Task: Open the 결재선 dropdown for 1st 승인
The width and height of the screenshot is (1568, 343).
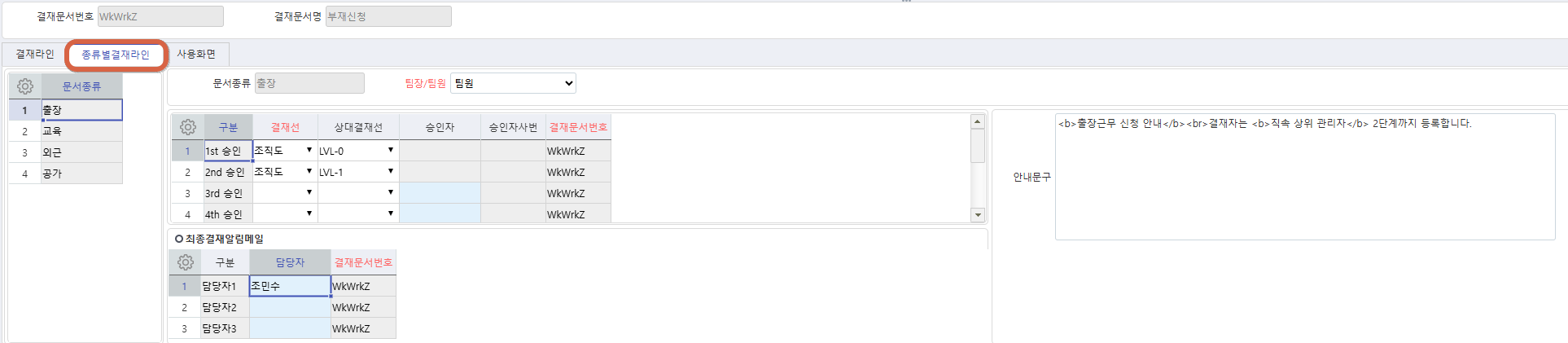Action: 309,151
